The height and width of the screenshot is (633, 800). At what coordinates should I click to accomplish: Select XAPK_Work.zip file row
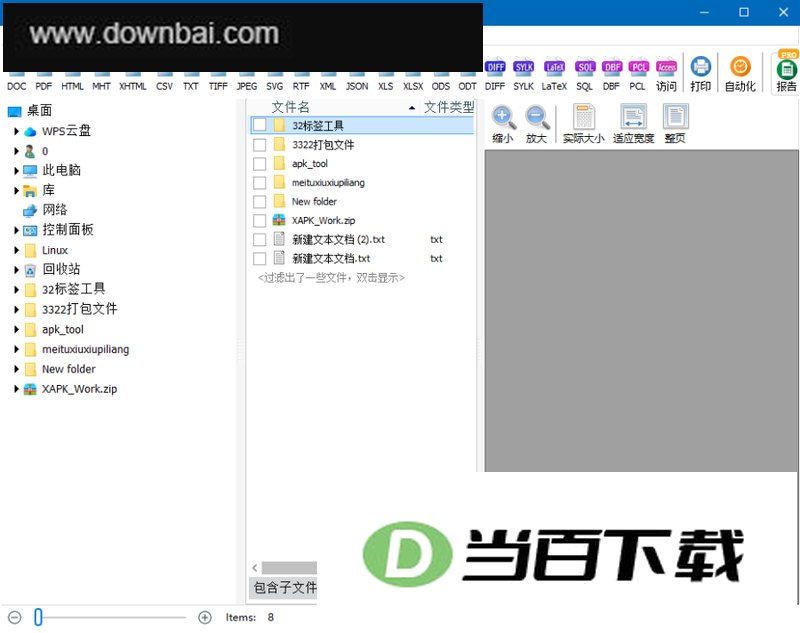click(363, 220)
